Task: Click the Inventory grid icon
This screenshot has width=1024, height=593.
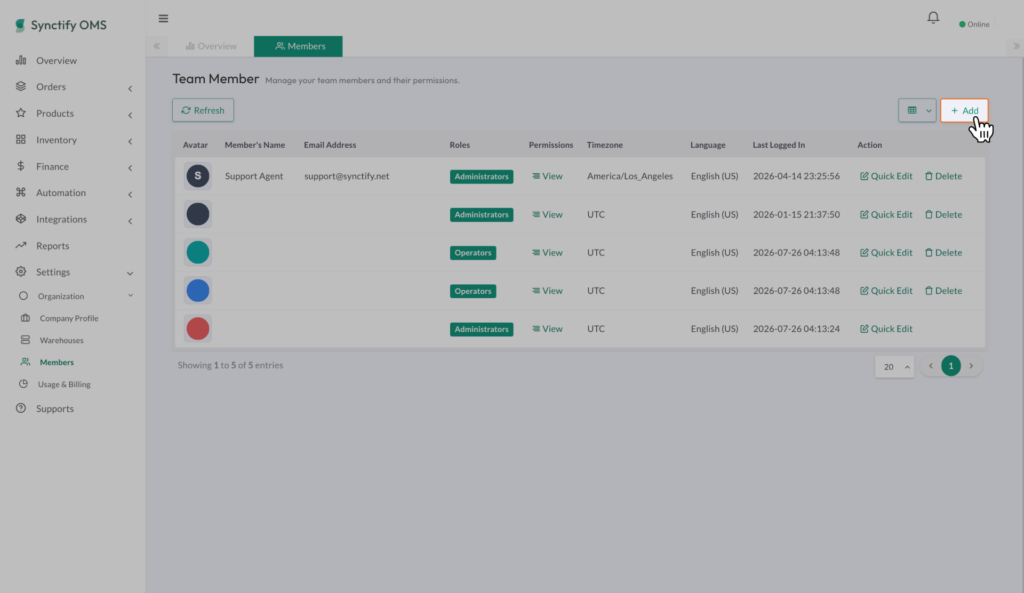Action: coord(21,140)
